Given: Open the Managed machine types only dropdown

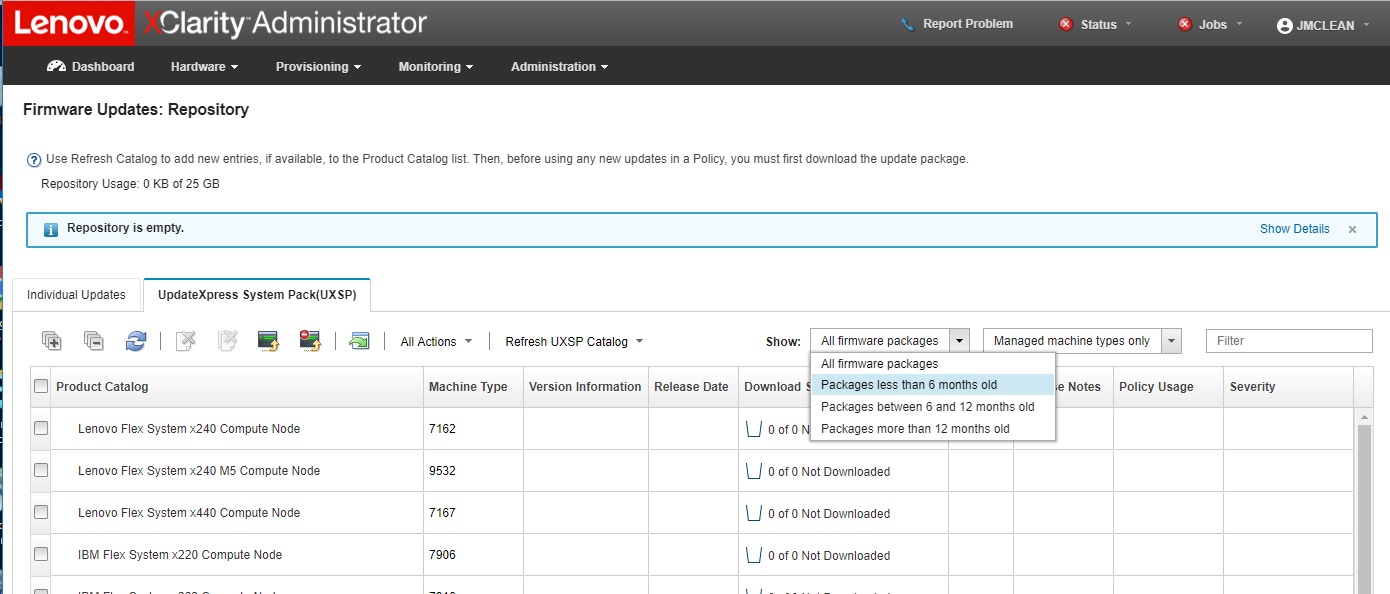Looking at the screenshot, I should 1172,341.
